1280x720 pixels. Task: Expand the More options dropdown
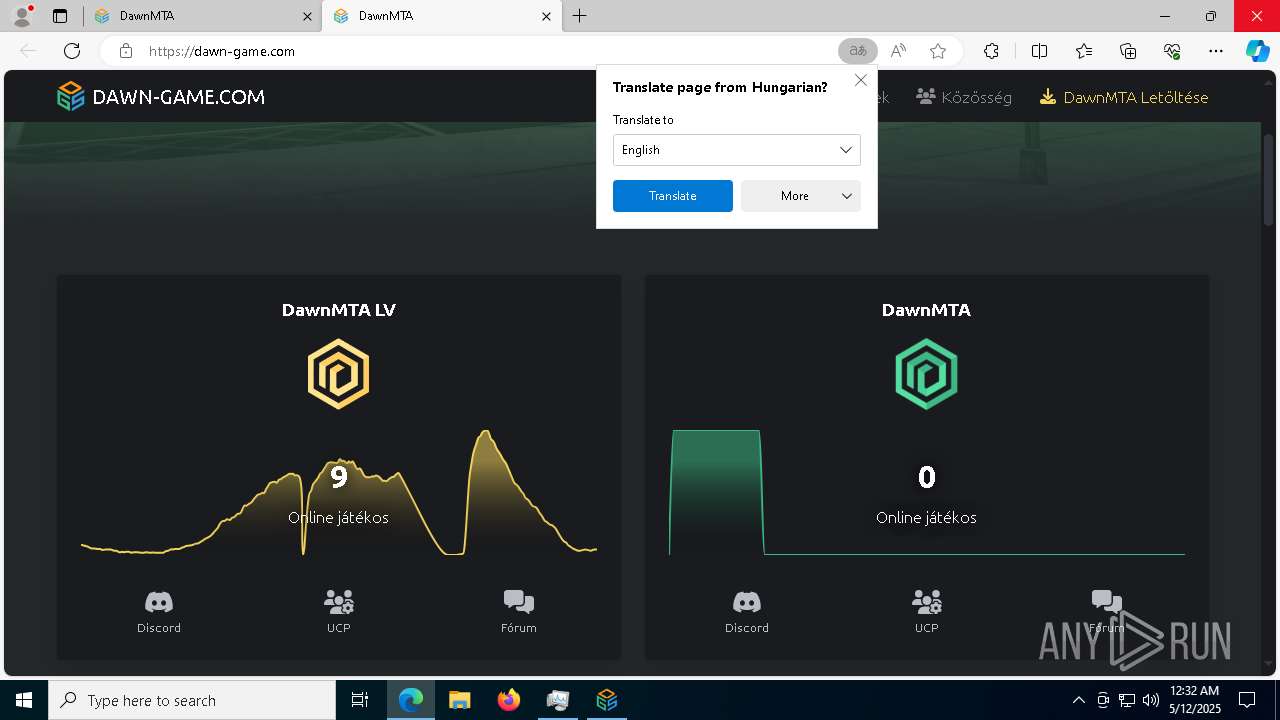coord(801,196)
